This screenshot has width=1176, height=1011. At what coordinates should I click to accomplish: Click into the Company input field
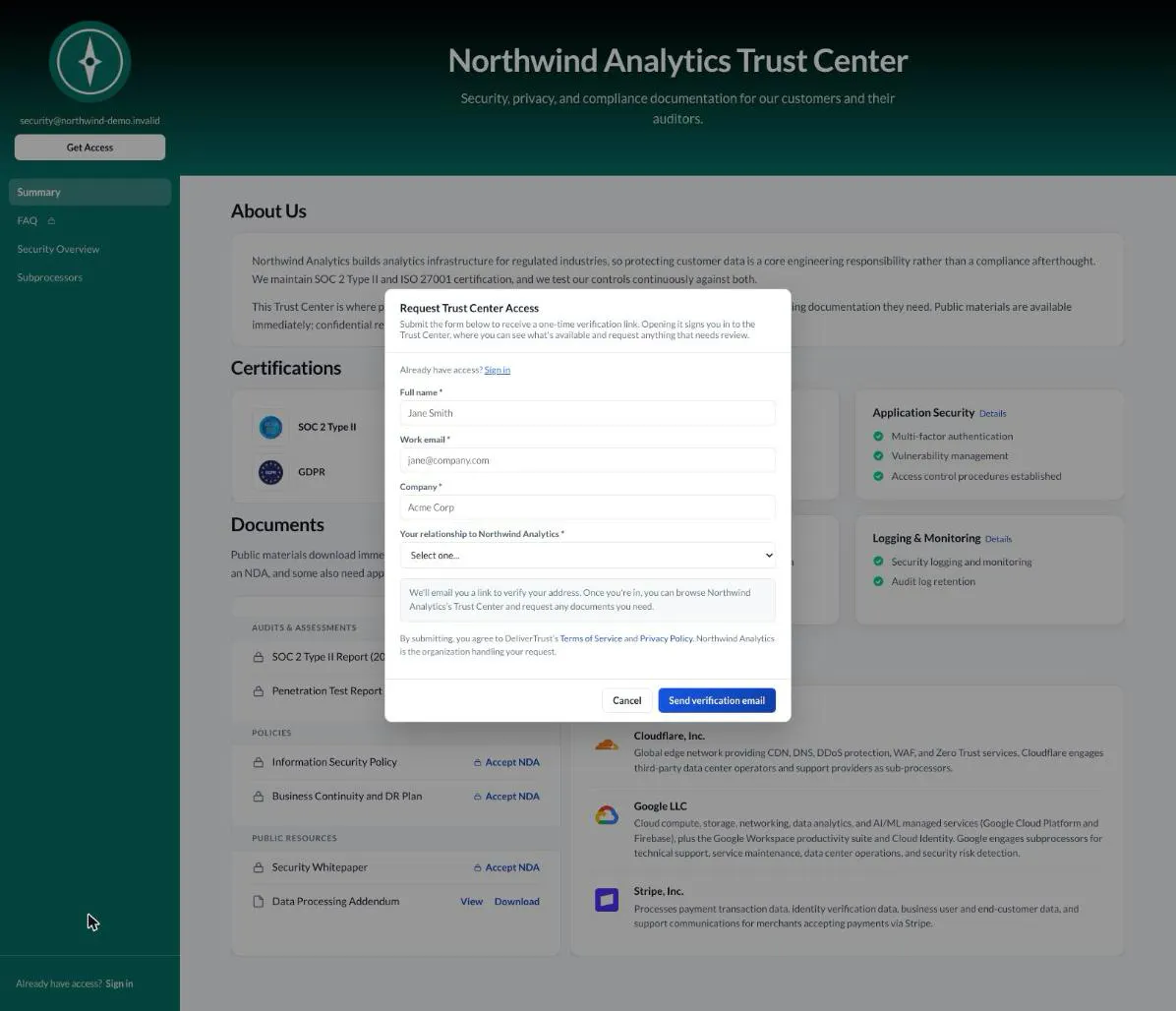click(588, 507)
